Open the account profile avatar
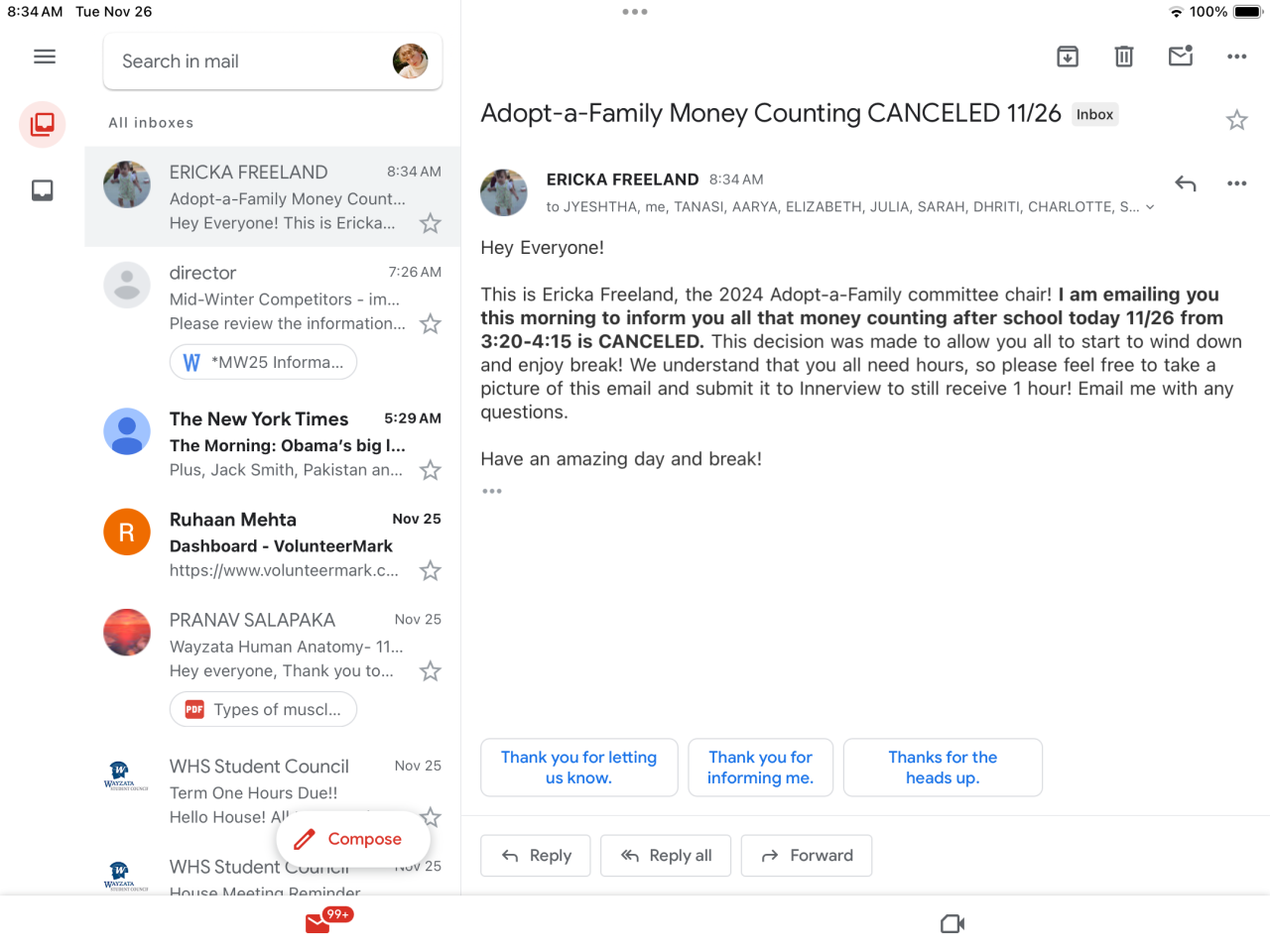The image size is (1270, 952). coord(410,61)
